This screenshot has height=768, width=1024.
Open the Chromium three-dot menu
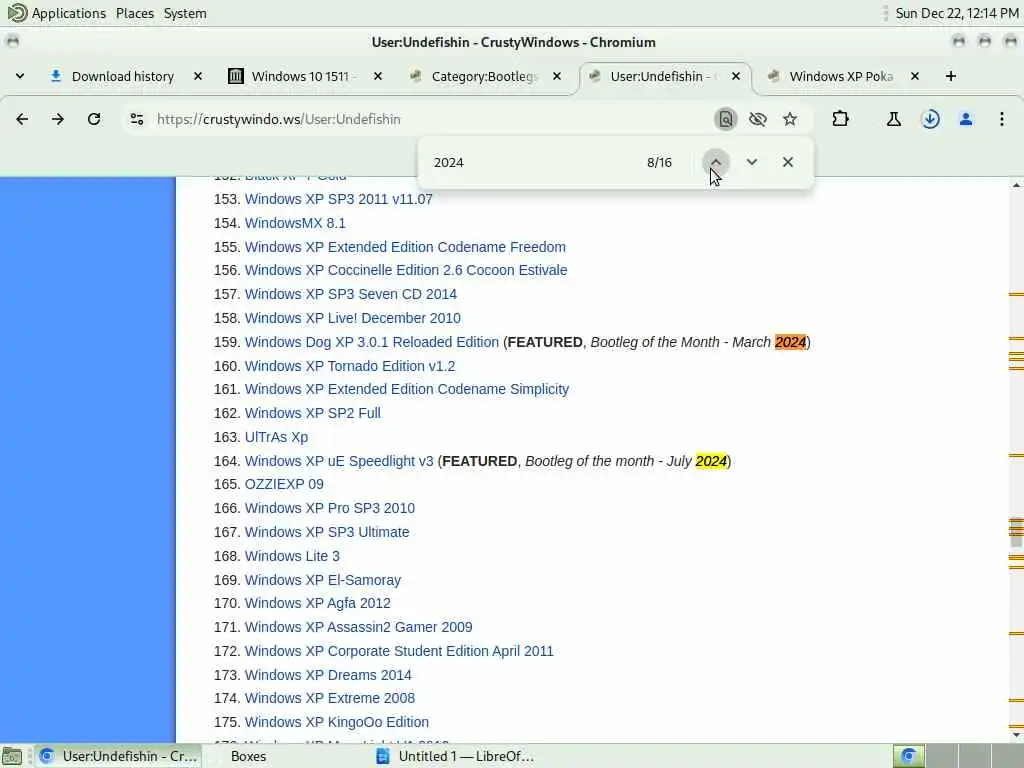tap(1002, 120)
